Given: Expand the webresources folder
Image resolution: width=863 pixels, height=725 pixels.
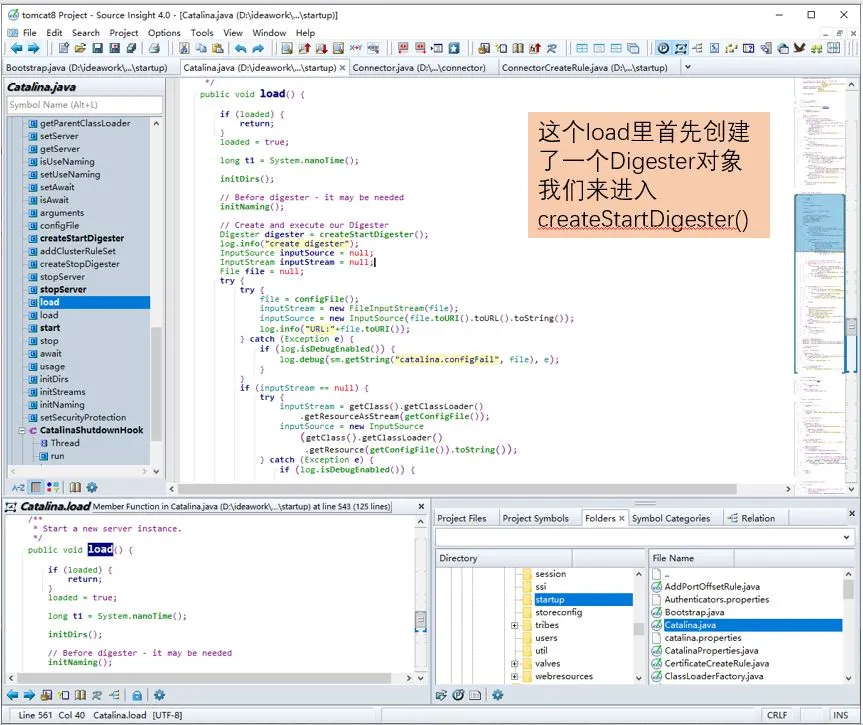Looking at the screenshot, I should (x=514, y=677).
